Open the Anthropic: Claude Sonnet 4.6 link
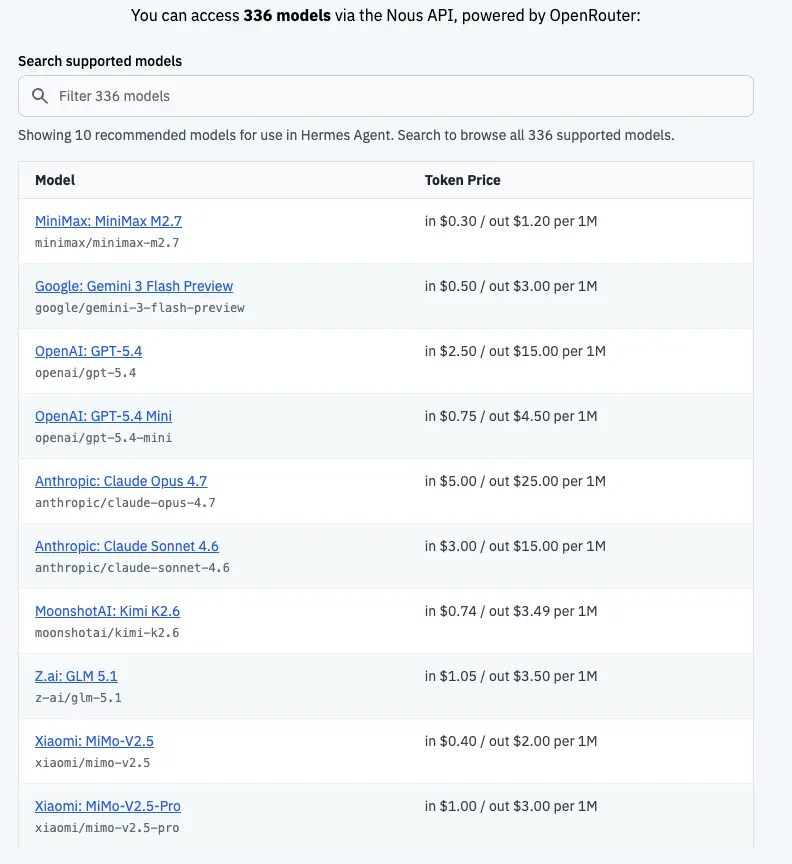This screenshot has width=792, height=864. [x=127, y=546]
